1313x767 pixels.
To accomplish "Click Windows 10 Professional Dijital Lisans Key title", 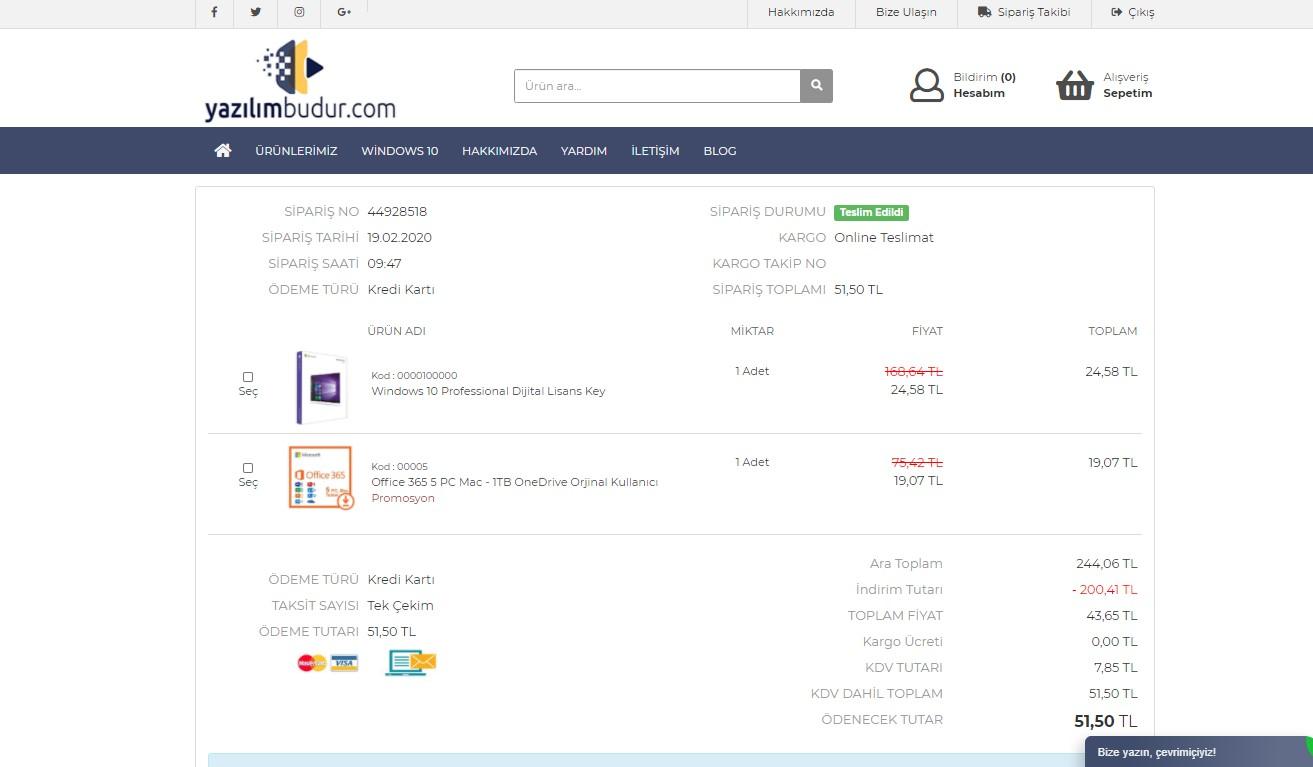I will pyautogui.click(x=488, y=391).
